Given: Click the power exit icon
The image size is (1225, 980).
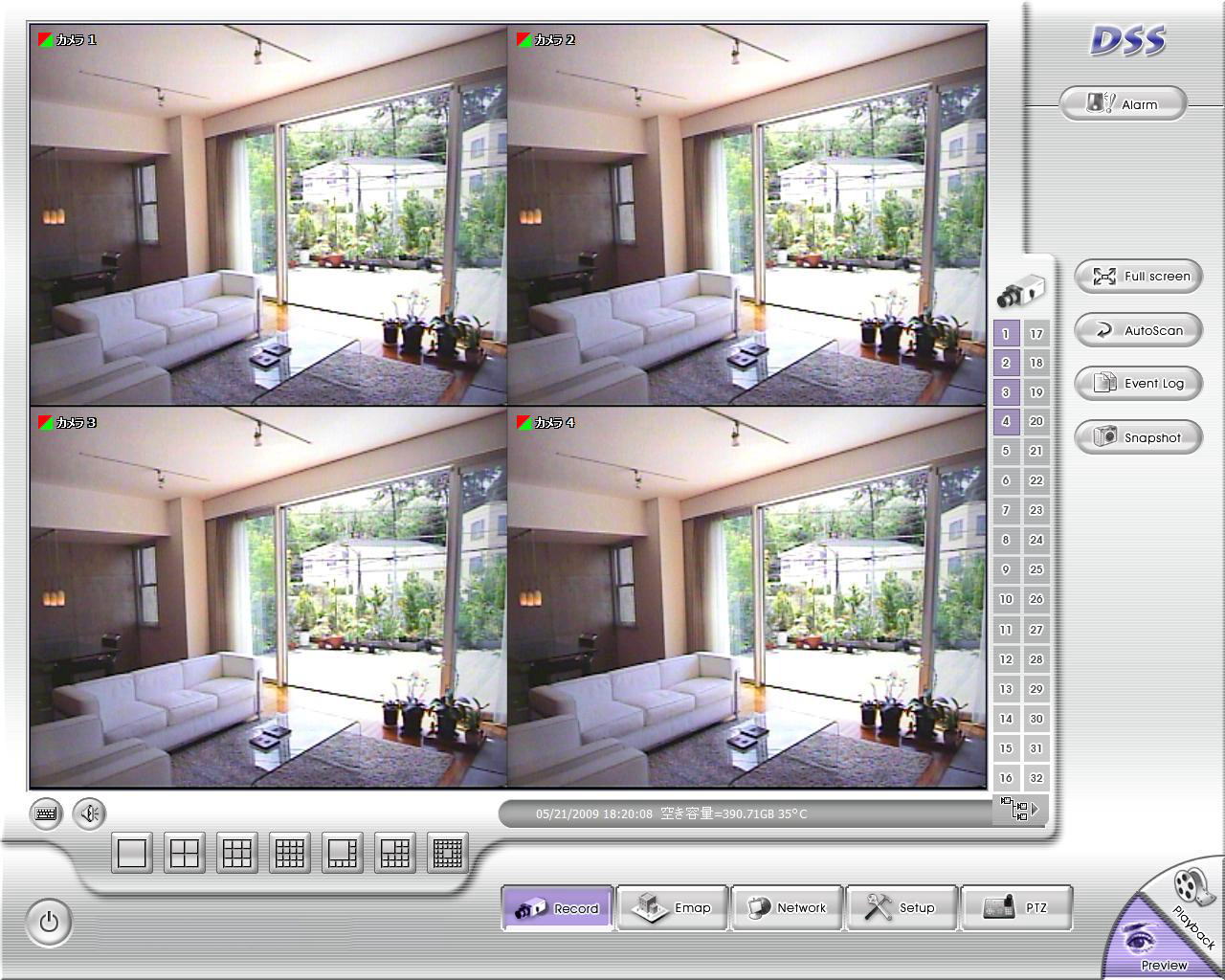Looking at the screenshot, I should coord(49,924).
